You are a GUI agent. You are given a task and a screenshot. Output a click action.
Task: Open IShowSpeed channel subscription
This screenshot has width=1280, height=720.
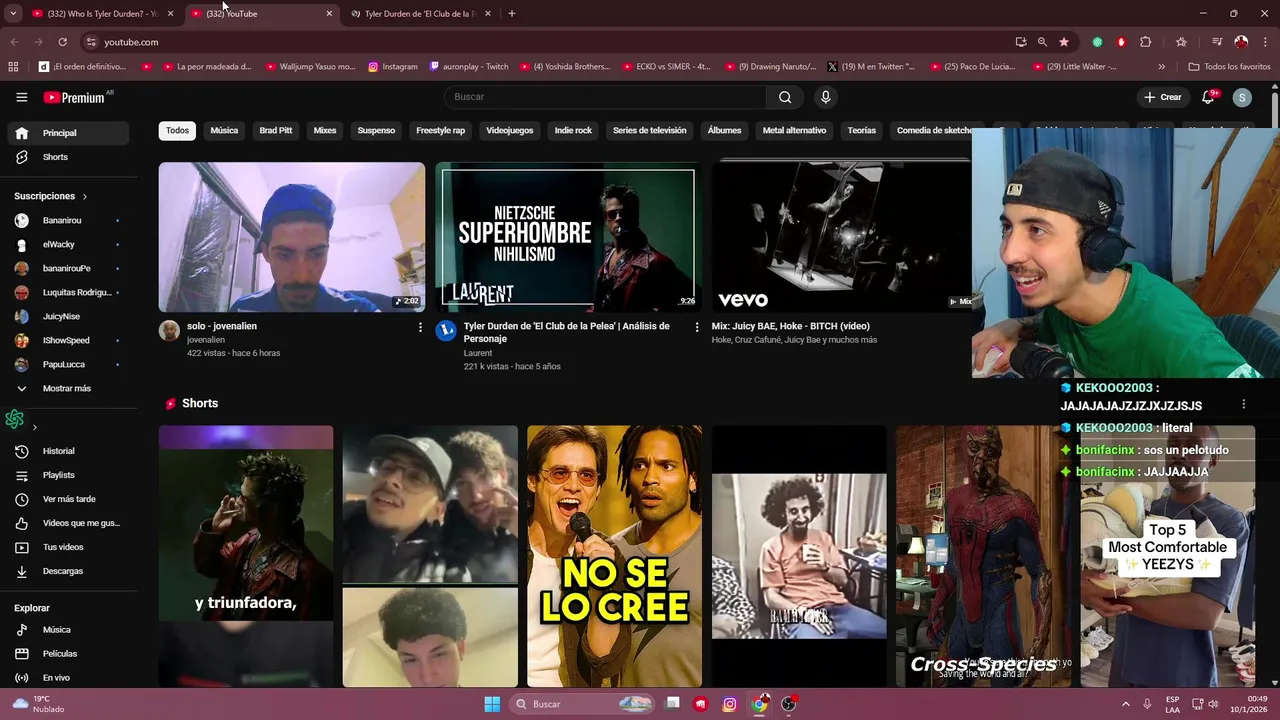click(x=68, y=340)
